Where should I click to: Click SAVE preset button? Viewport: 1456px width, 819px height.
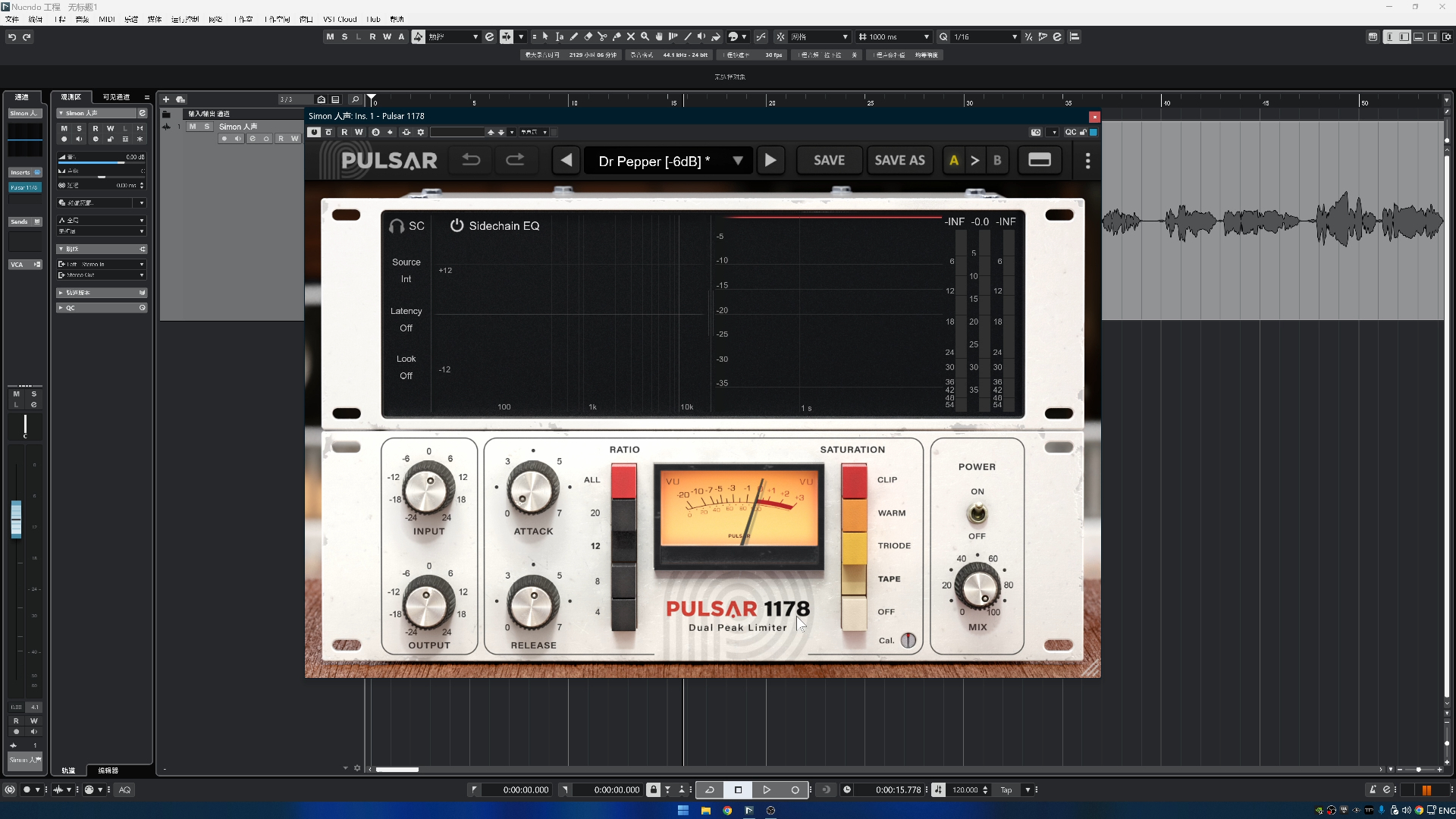(x=829, y=160)
